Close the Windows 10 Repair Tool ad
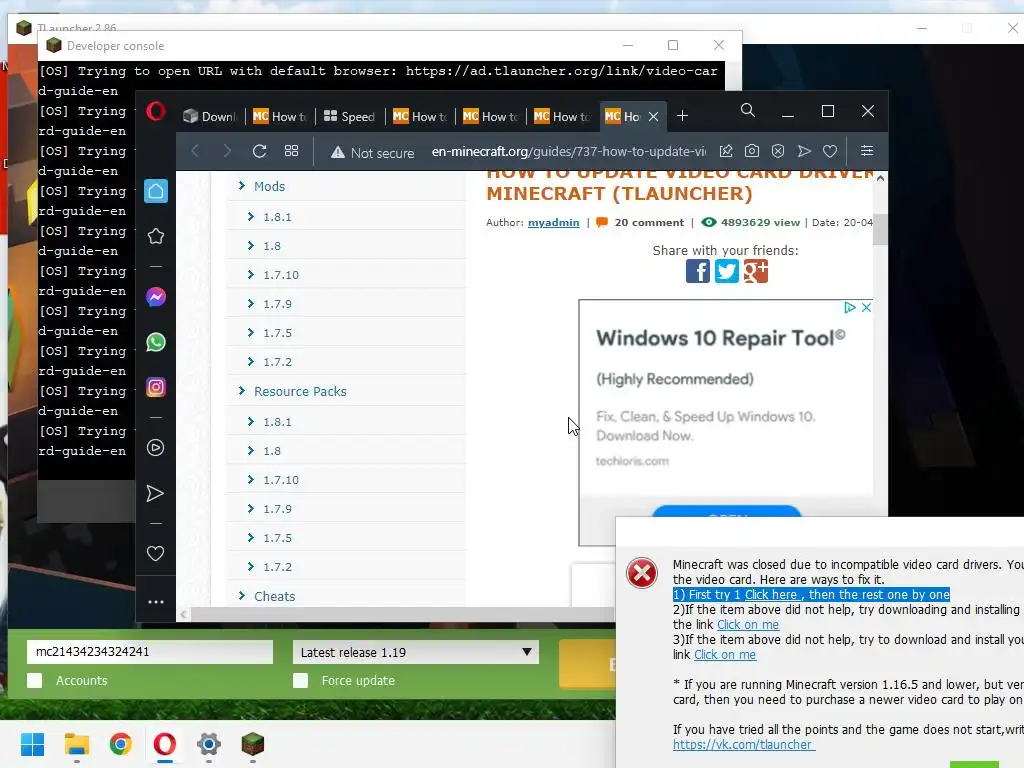The height and width of the screenshot is (768, 1024). point(866,307)
